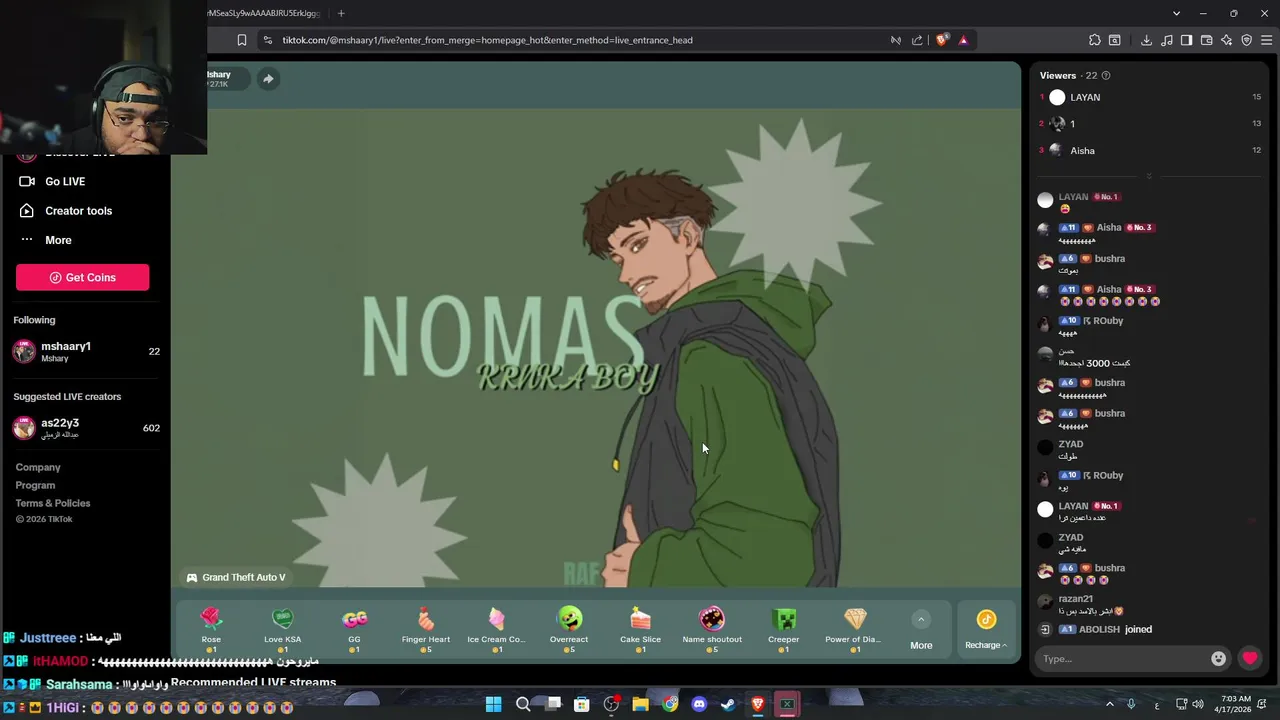Send a Love KSA gift

click(x=282, y=628)
